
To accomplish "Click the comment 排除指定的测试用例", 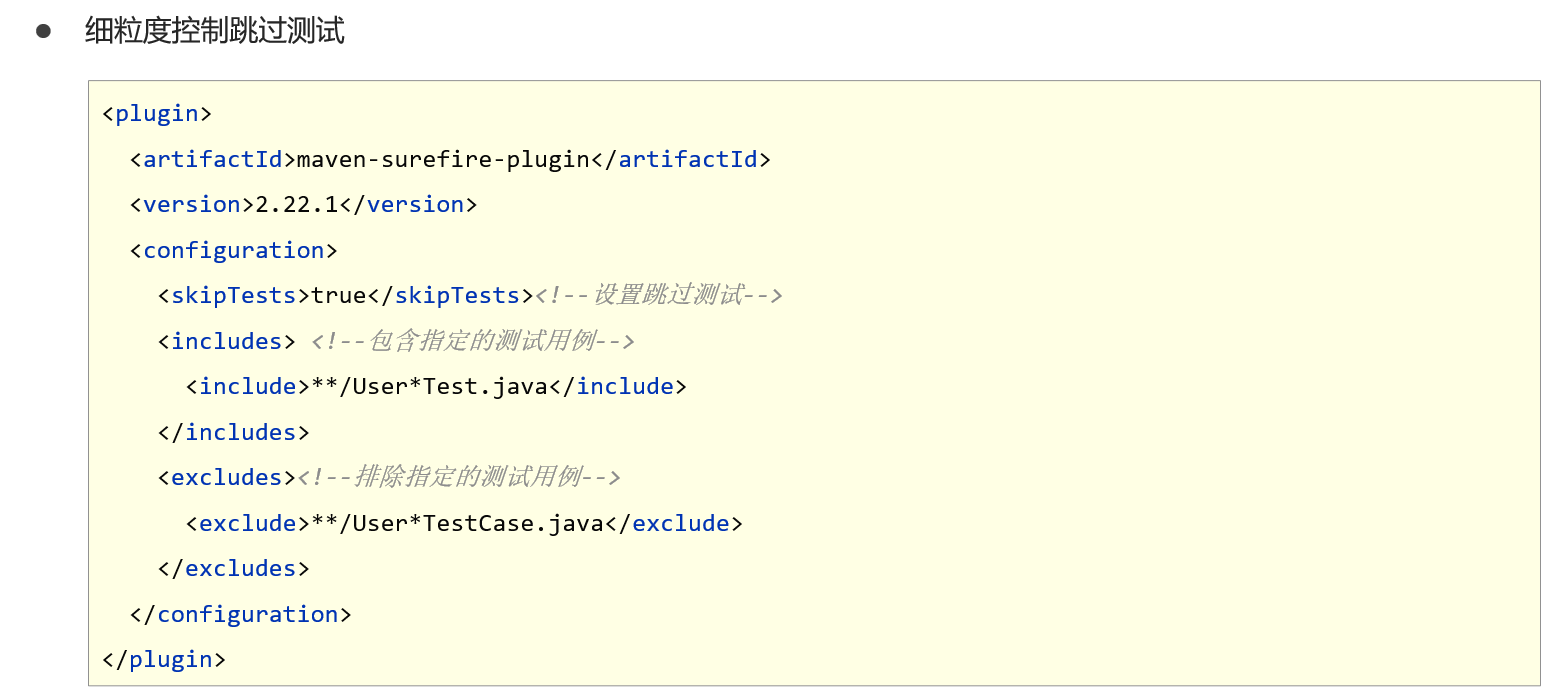I will [x=459, y=477].
